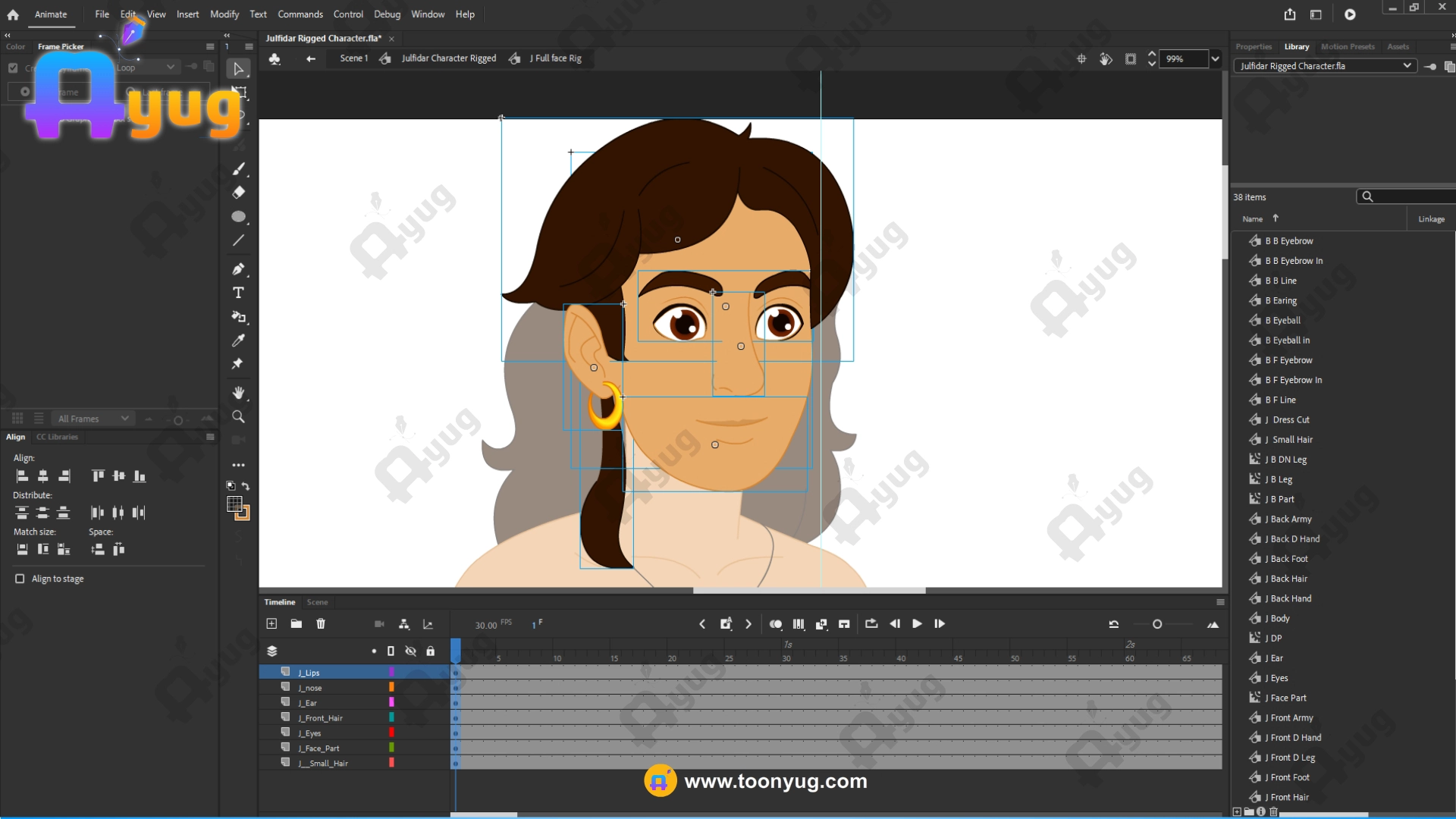Viewport: 1456px width, 819px height.
Task: Select the Eraser tool
Action: click(x=238, y=193)
